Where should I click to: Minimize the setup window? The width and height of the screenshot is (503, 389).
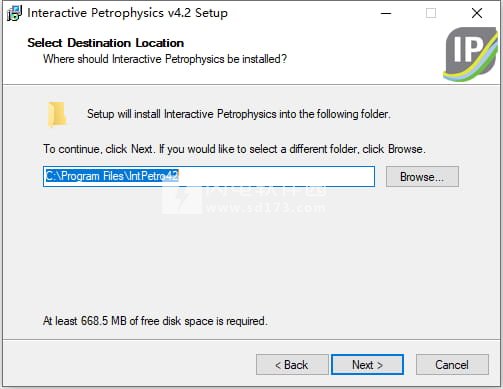click(386, 13)
